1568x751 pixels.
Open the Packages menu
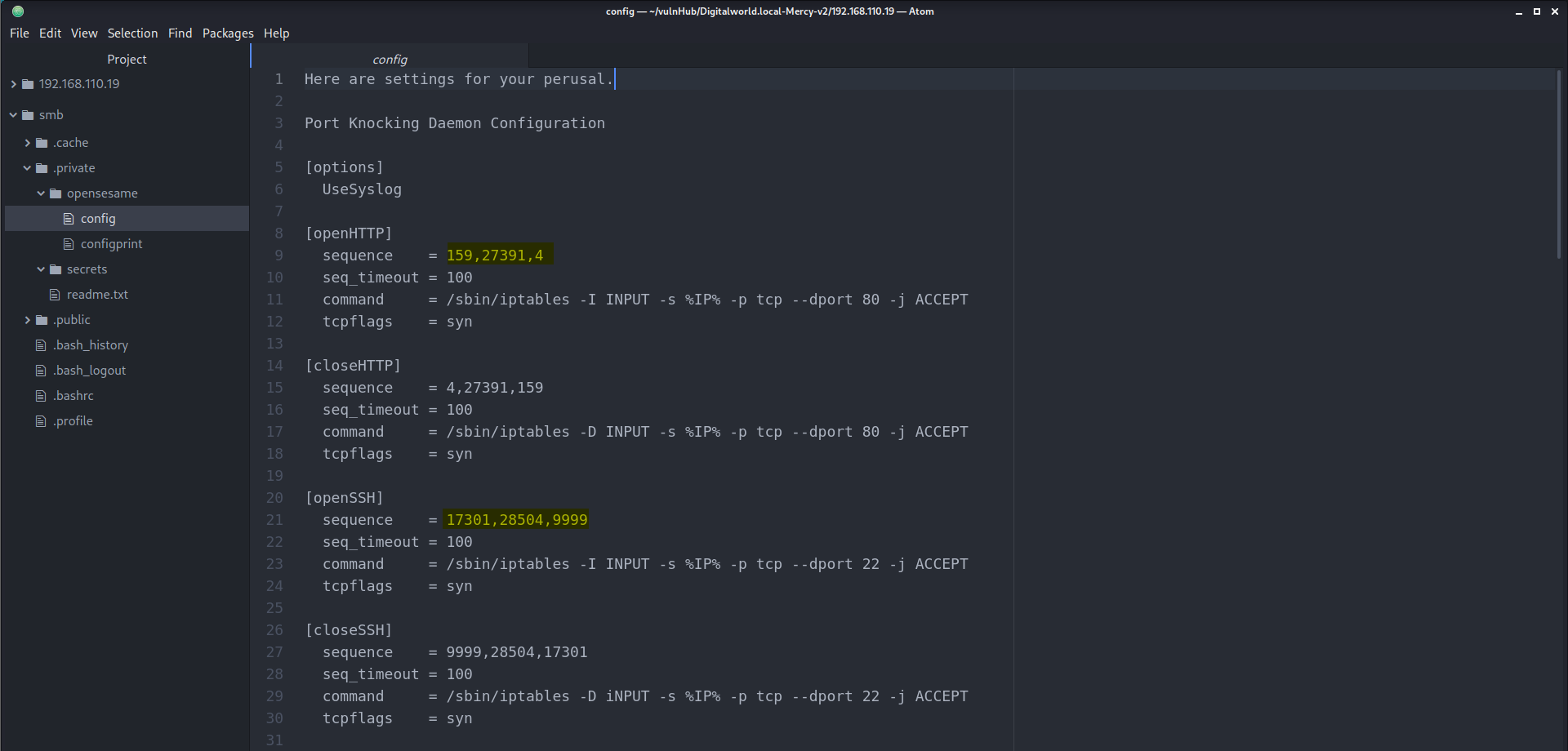(x=228, y=33)
